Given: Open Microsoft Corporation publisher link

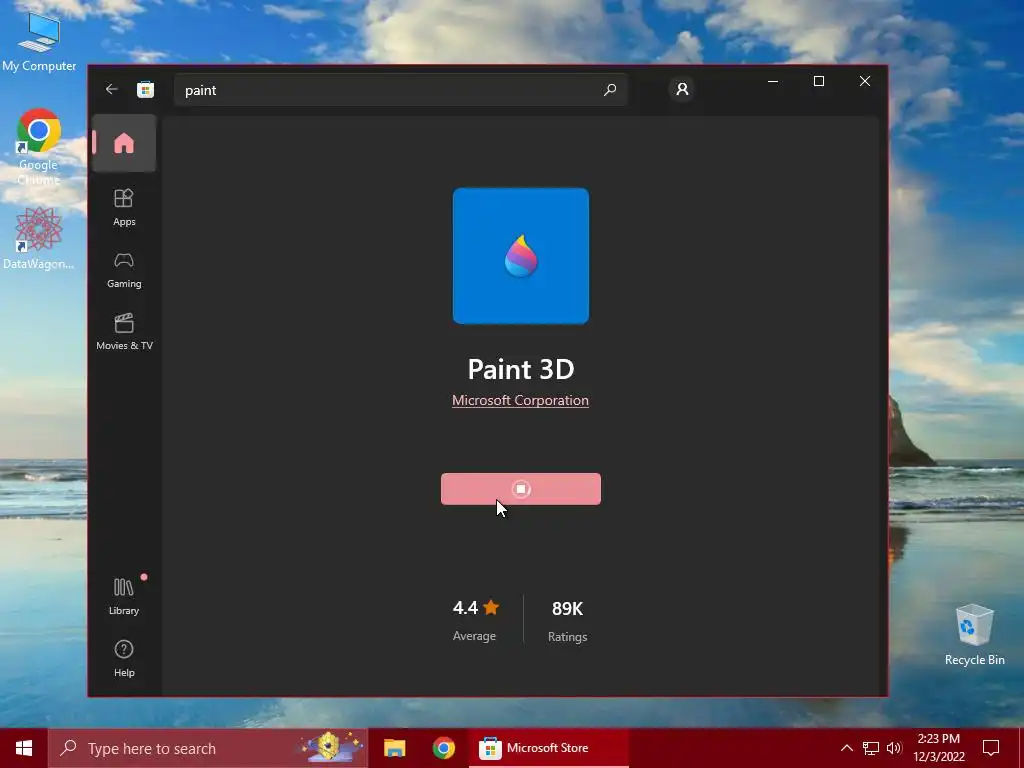Looking at the screenshot, I should [x=520, y=400].
